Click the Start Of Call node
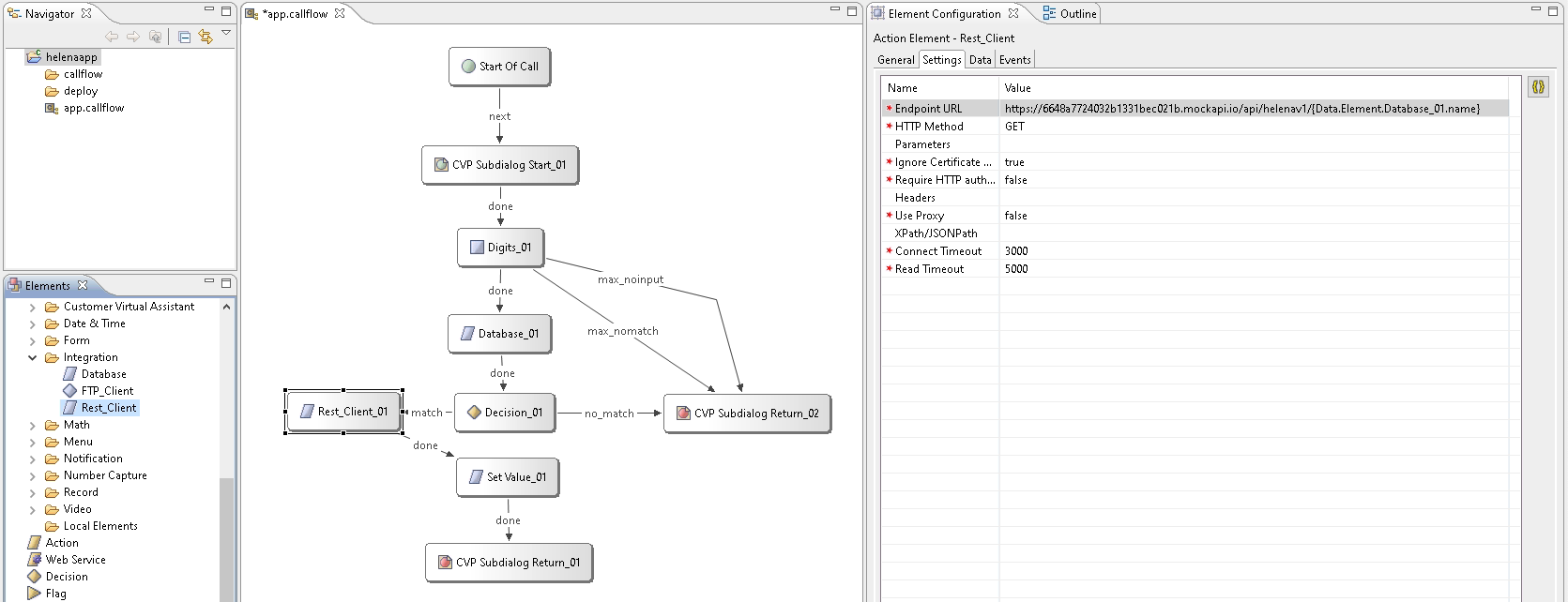 pos(499,67)
